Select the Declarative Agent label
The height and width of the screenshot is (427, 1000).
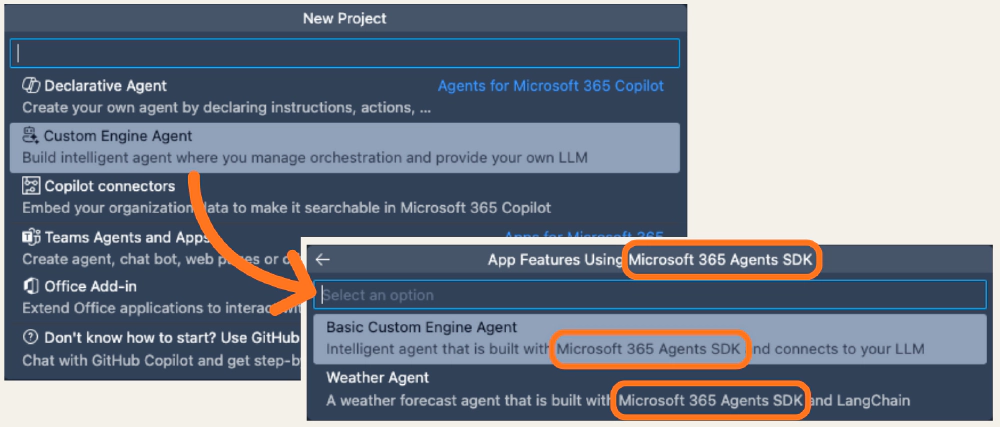coord(106,86)
